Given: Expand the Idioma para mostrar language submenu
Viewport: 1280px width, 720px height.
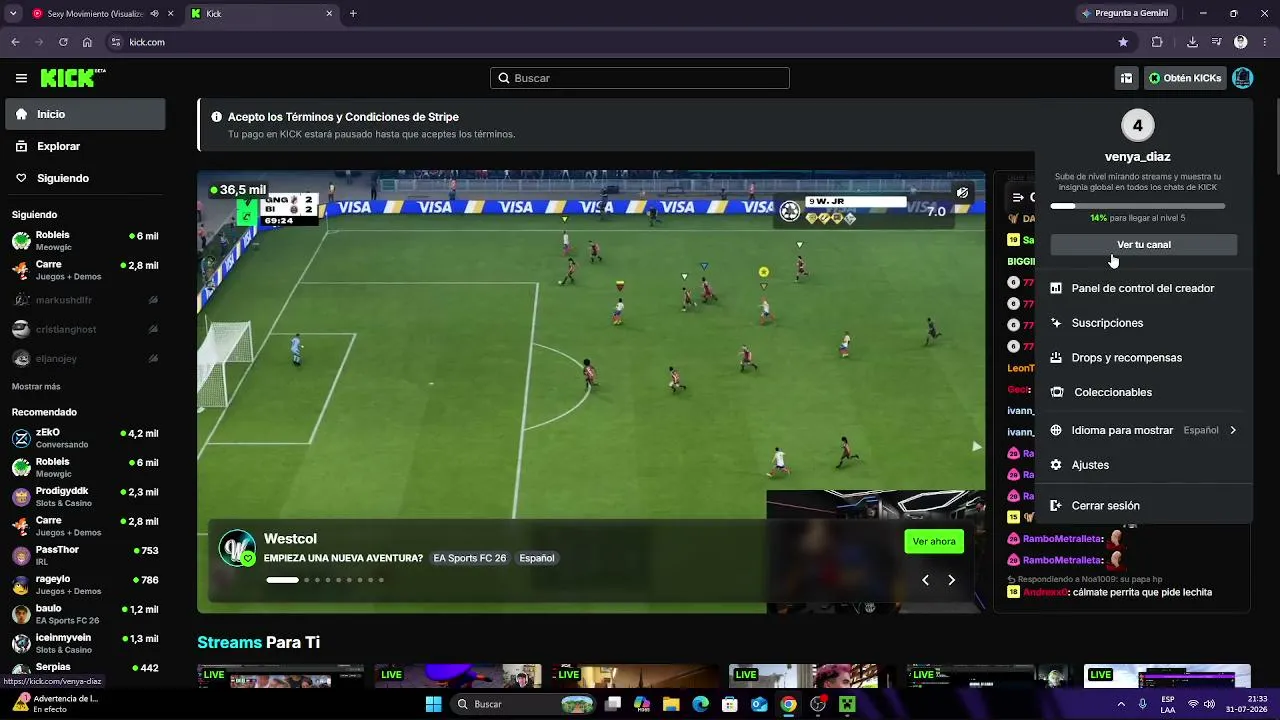Looking at the screenshot, I should coord(1144,430).
